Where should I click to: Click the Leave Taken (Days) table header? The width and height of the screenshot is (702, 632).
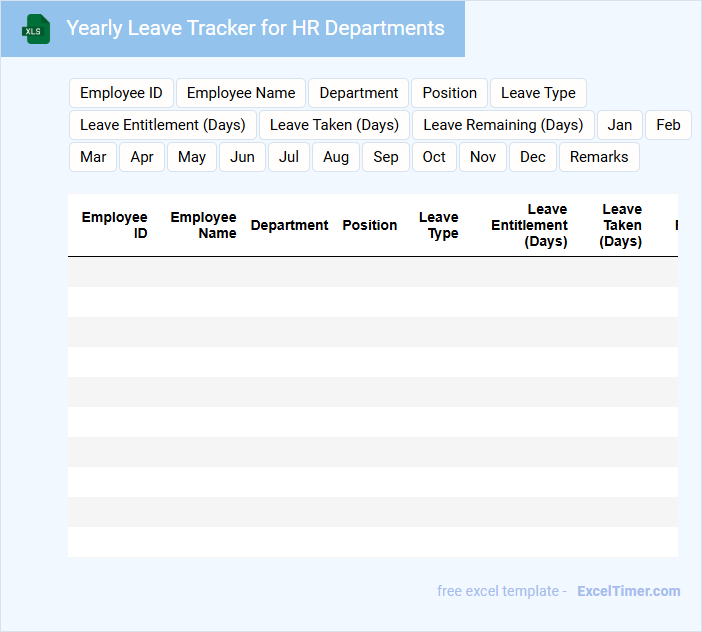tap(621, 225)
